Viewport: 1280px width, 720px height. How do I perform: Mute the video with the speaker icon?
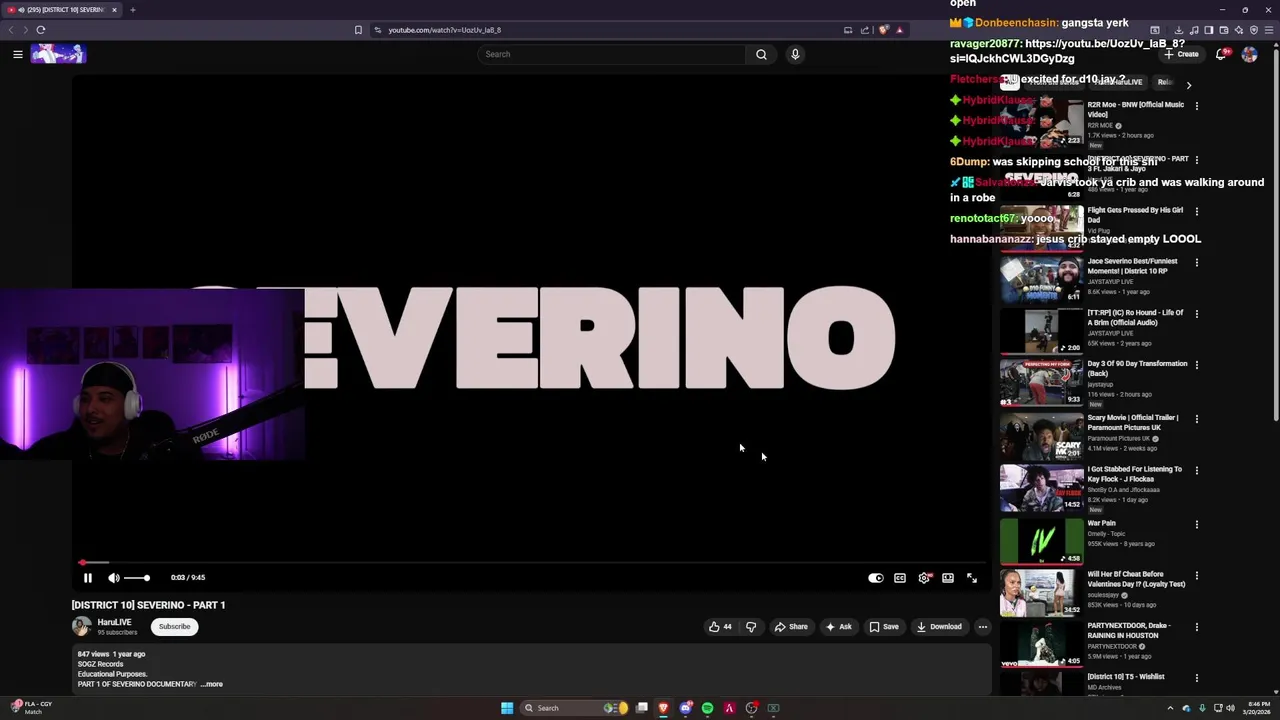113,578
